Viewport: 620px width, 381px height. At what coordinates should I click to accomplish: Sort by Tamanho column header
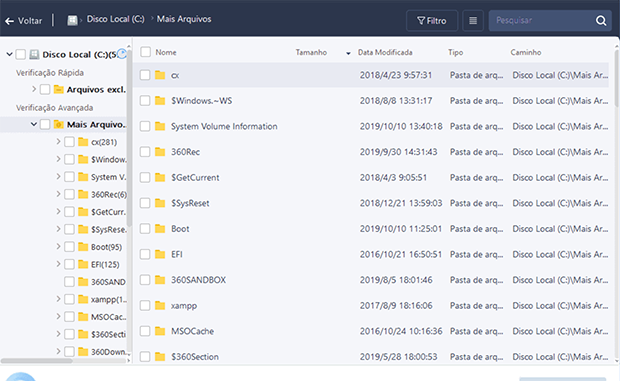click(311, 53)
